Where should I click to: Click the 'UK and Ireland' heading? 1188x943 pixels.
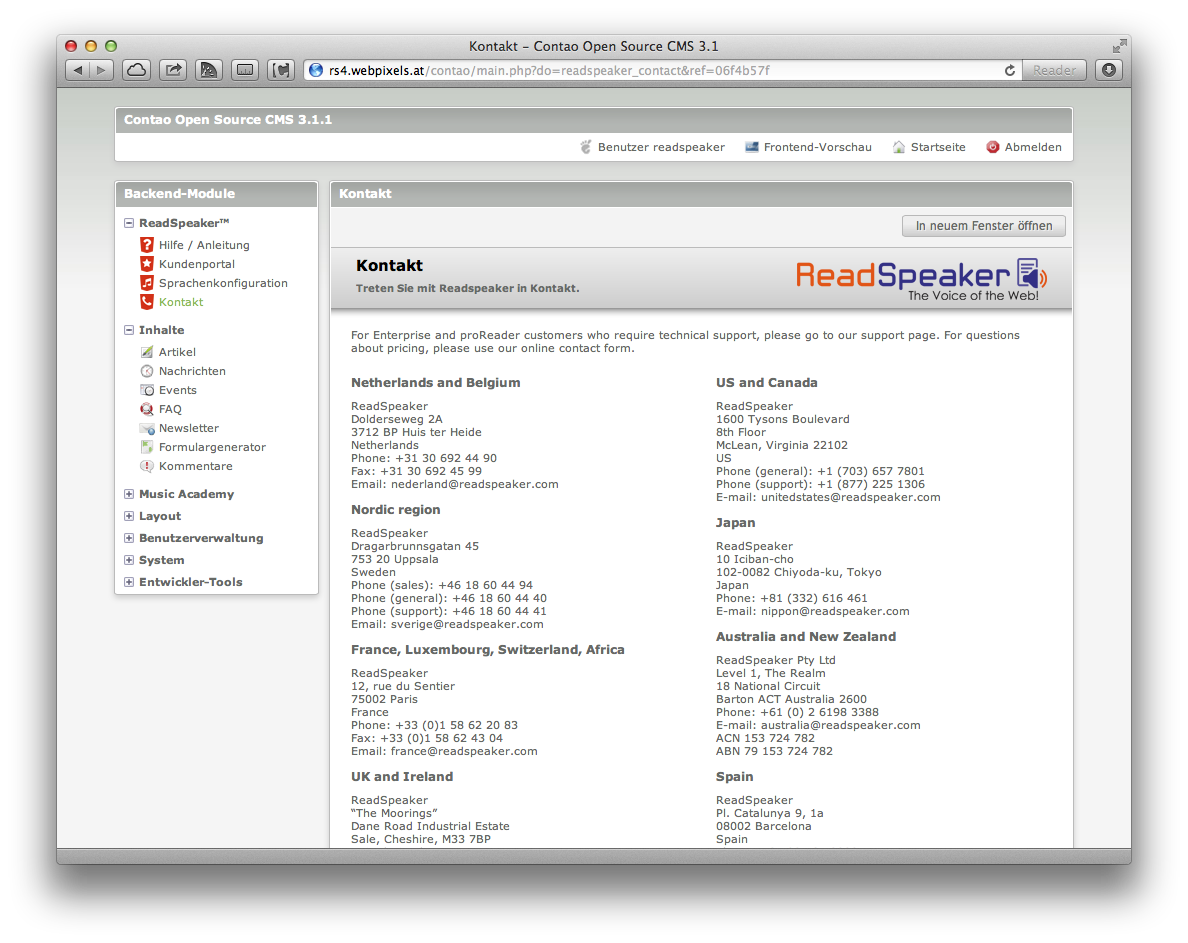[x=402, y=776]
